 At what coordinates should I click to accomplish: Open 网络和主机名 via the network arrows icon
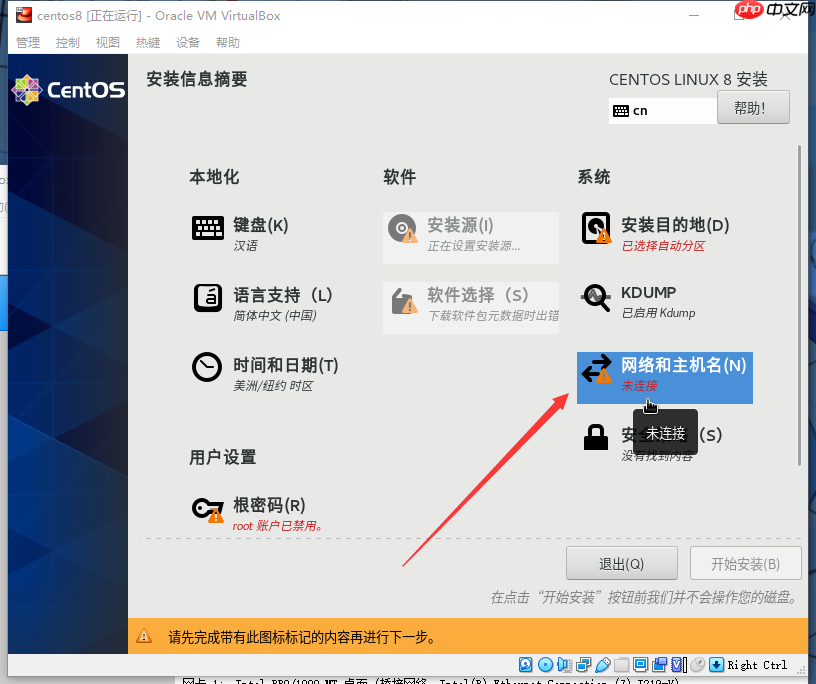click(597, 369)
